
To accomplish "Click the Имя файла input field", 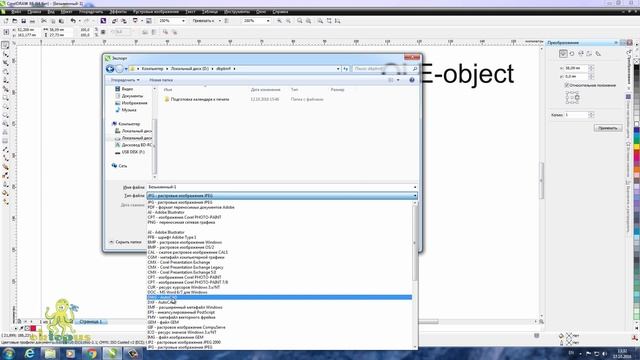I will coord(280,187).
